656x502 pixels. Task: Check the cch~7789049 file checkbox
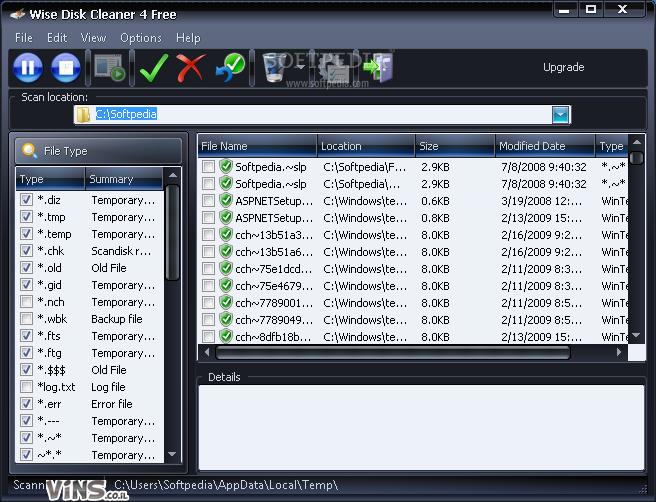coord(208,320)
